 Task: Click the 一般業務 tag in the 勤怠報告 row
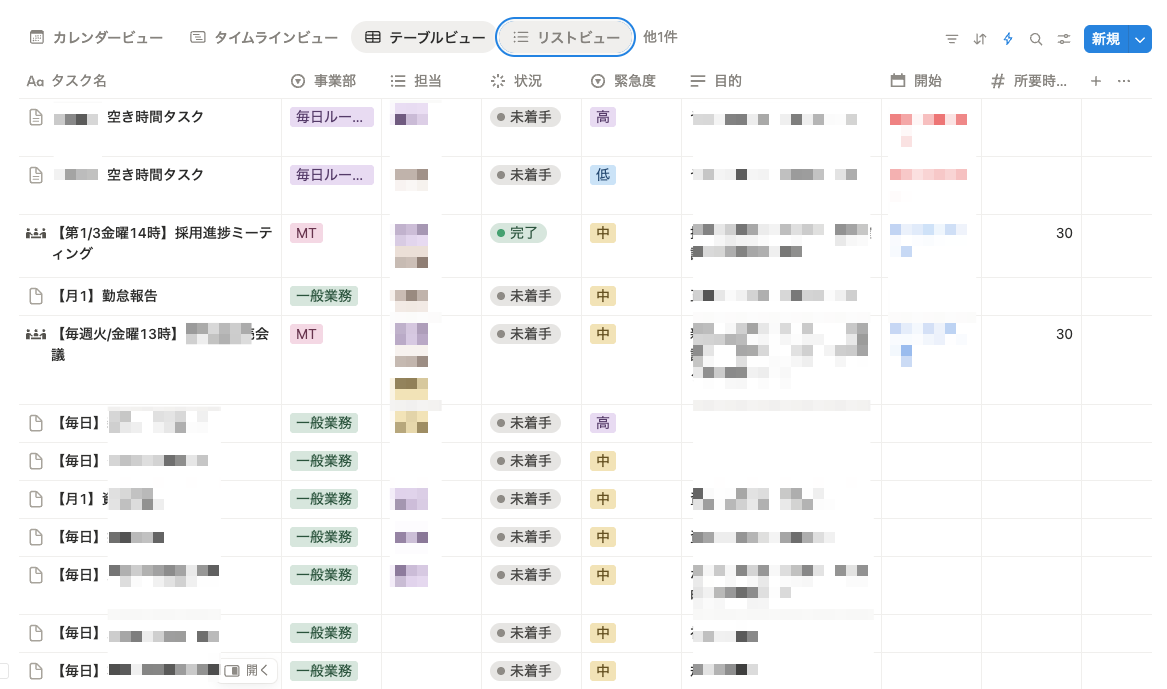pyautogui.click(x=324, y=296)
